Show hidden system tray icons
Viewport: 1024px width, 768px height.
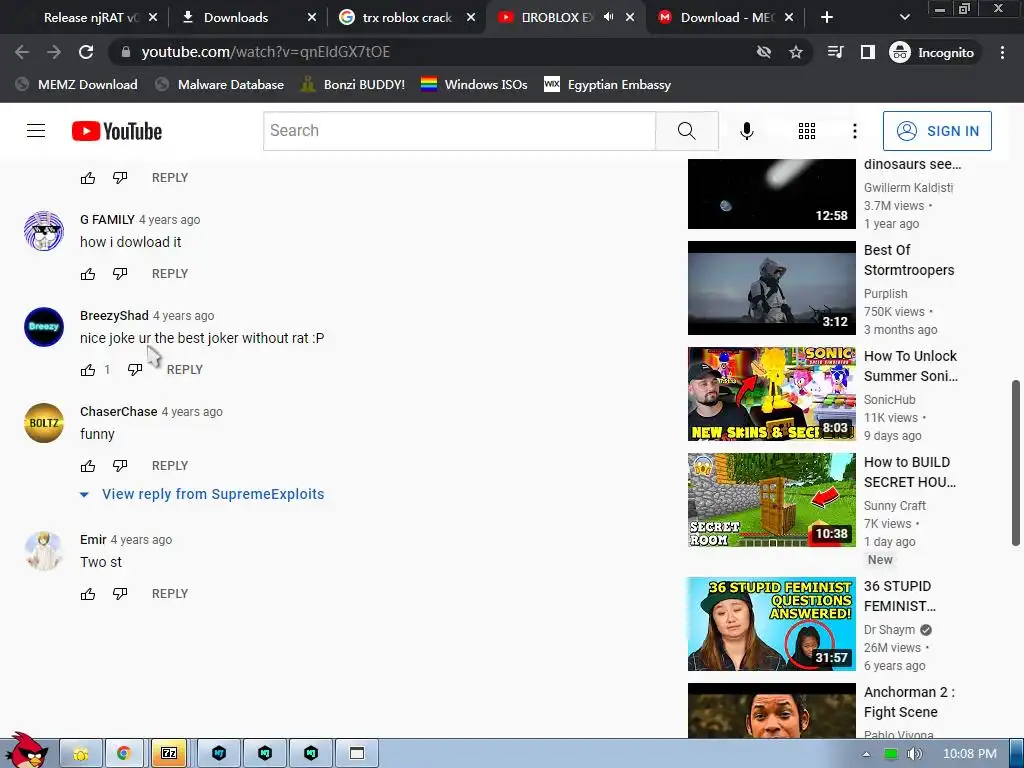click(x=866, y=754)
